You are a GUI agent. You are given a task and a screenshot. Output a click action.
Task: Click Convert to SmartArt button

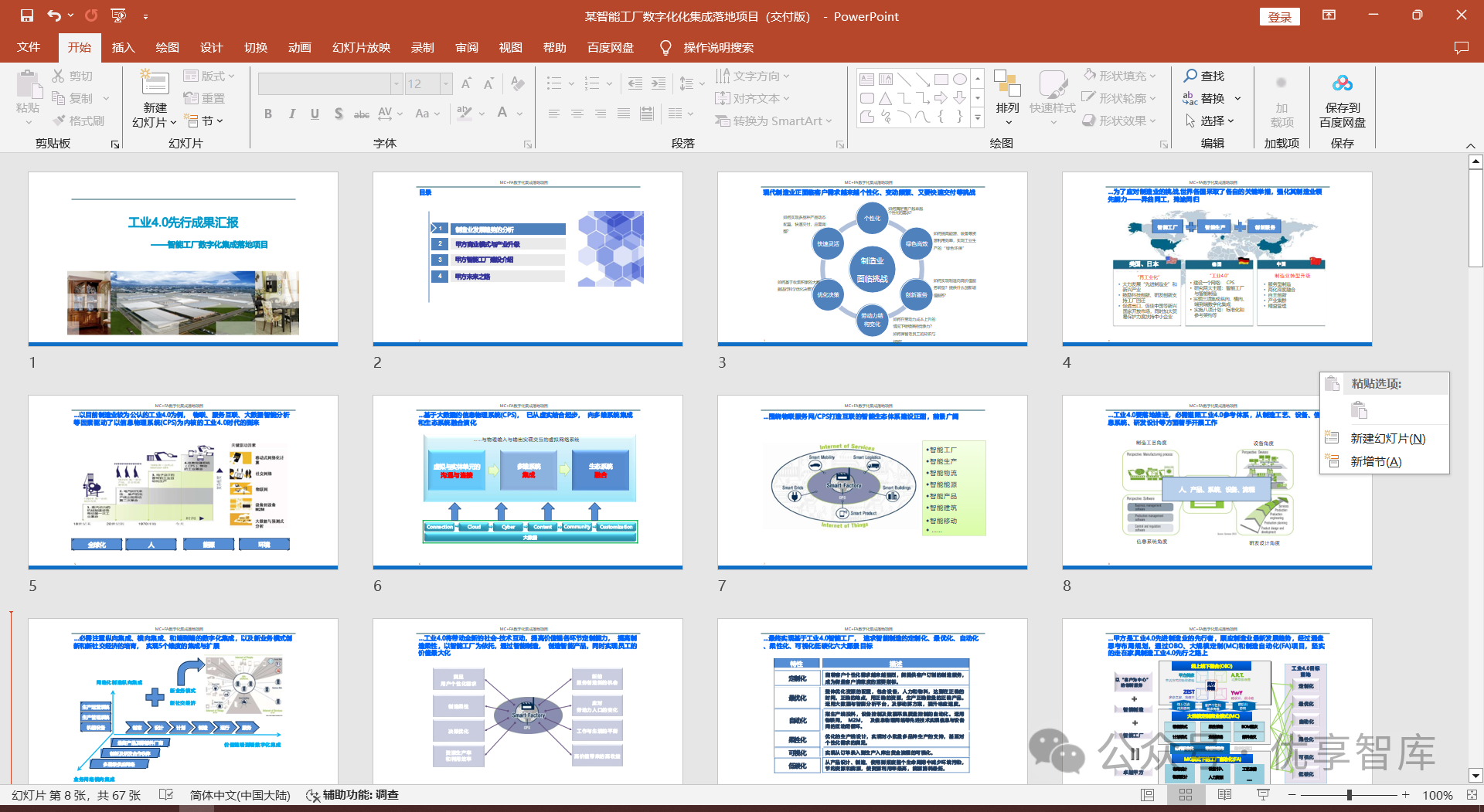[773, 121]
